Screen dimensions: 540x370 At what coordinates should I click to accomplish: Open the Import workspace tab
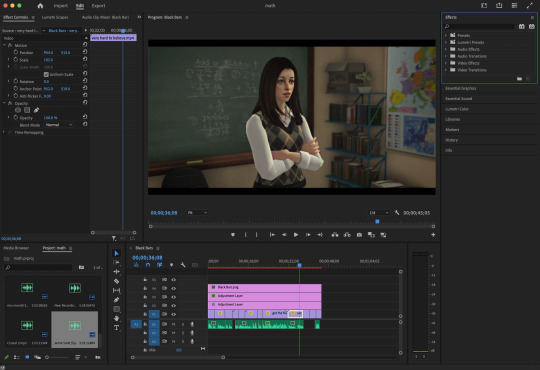click(x=61, y=6)
